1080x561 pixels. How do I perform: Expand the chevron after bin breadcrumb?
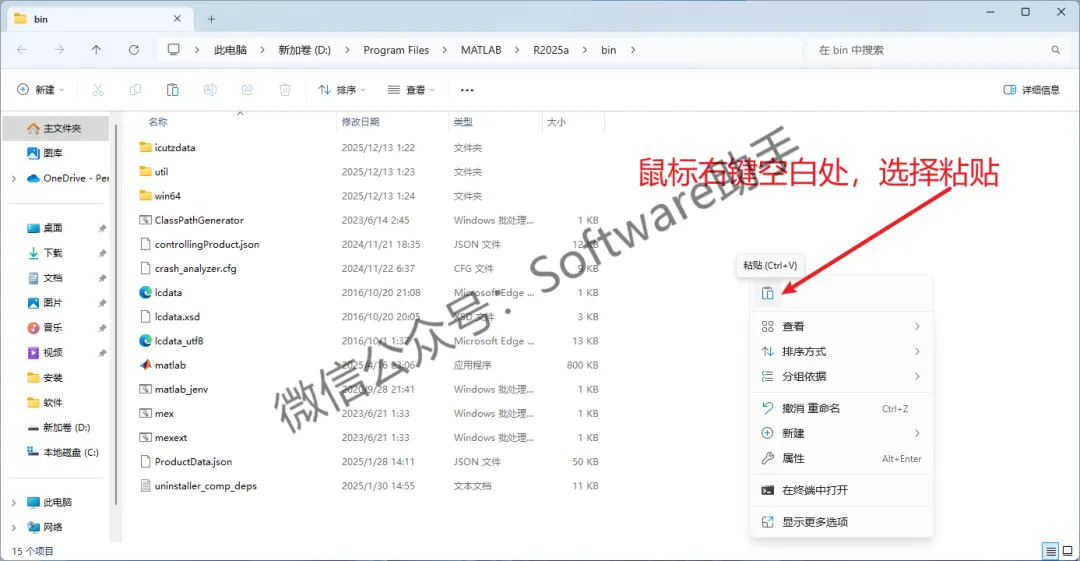(633, 50)
